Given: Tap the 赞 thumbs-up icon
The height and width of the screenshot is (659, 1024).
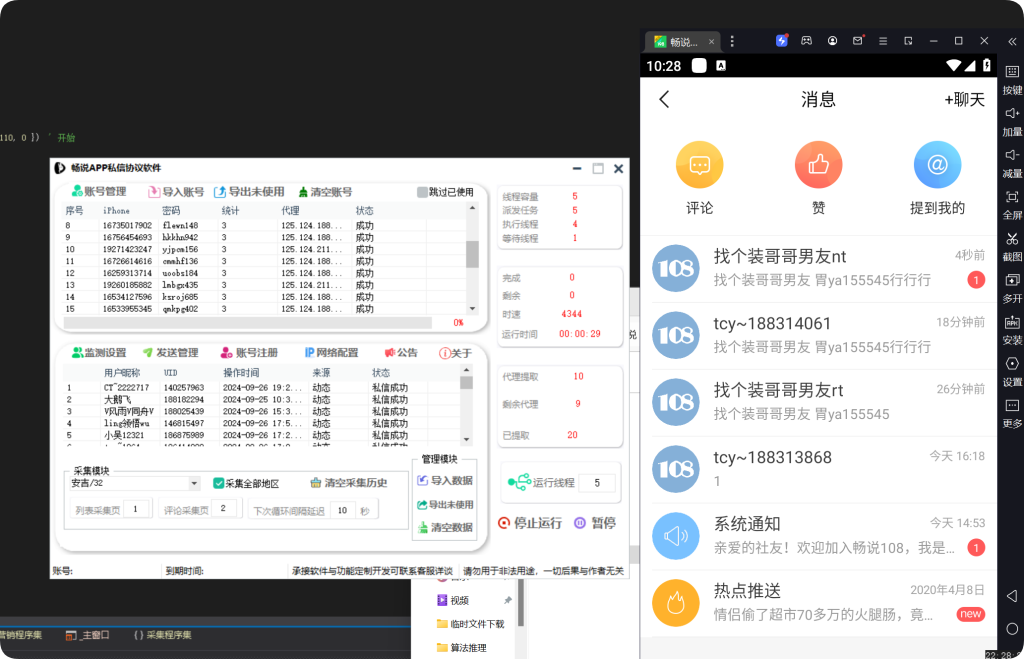Looking at the screenshot, I should click(818, 165).
